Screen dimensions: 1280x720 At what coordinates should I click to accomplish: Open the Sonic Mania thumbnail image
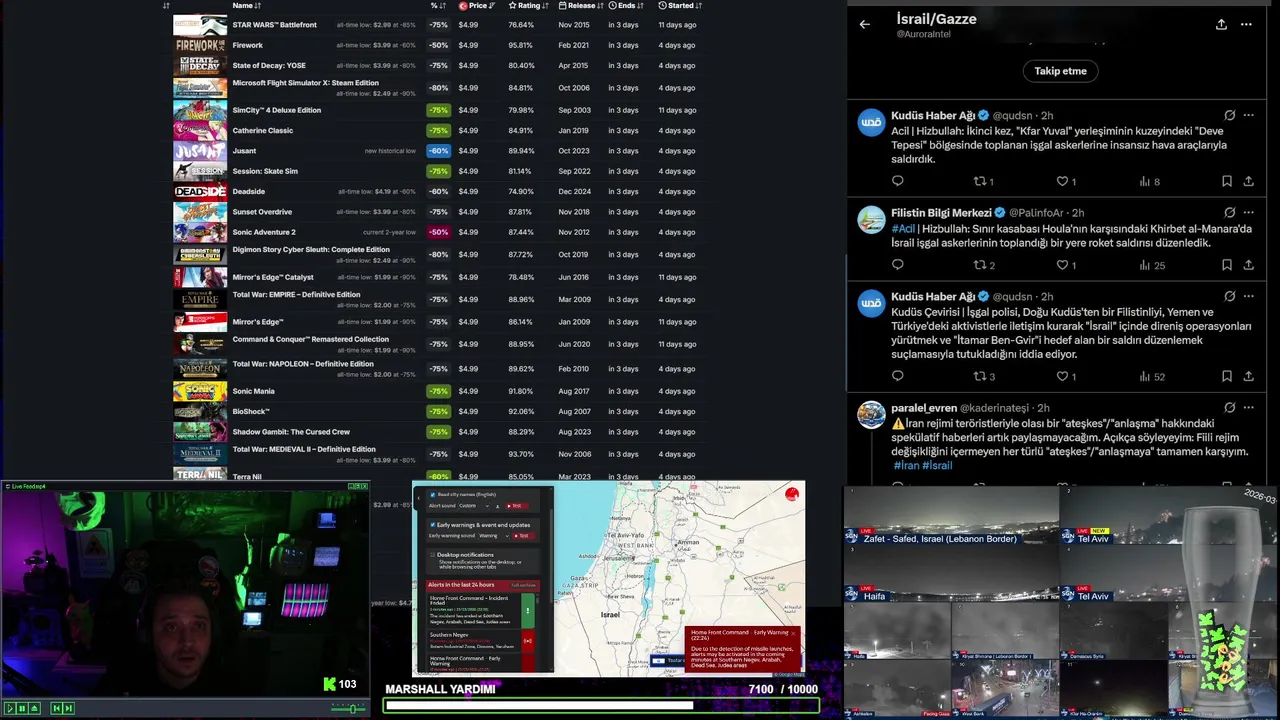point(200,391)
